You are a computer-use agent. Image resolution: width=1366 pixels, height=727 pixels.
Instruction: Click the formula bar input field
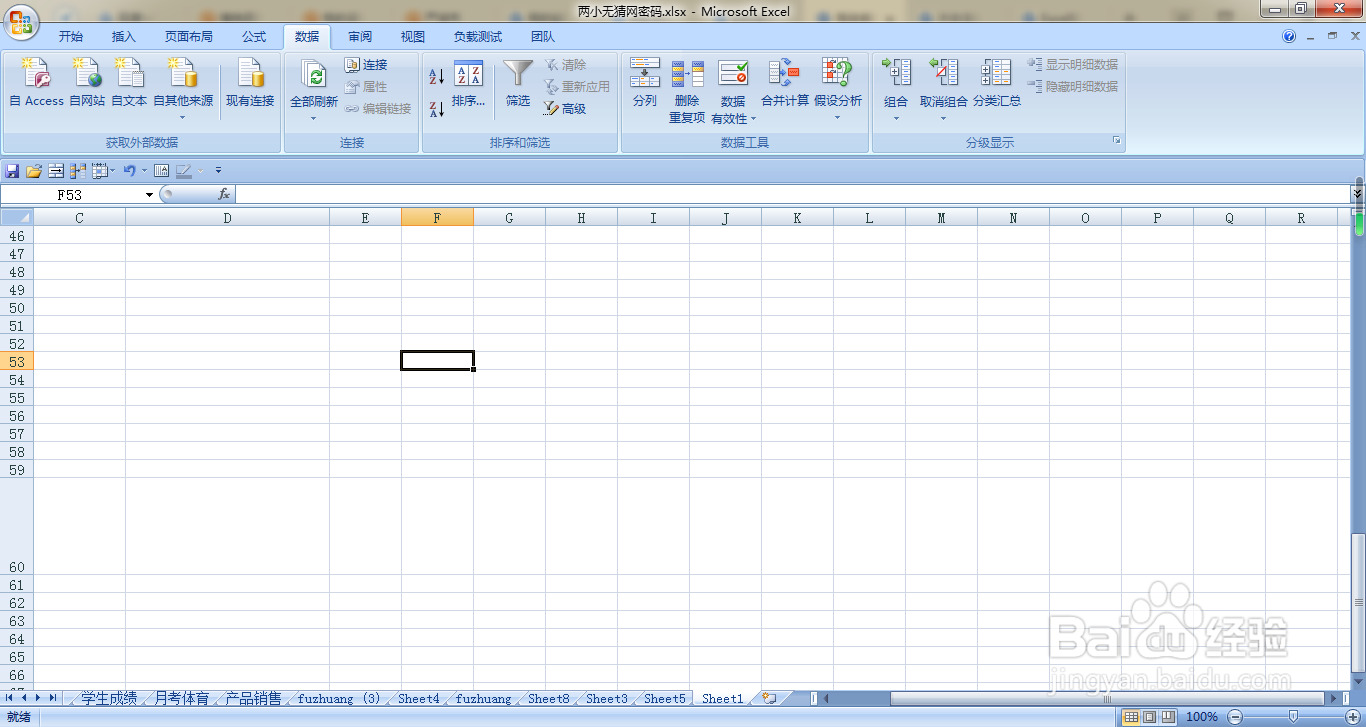click(792, 194)
